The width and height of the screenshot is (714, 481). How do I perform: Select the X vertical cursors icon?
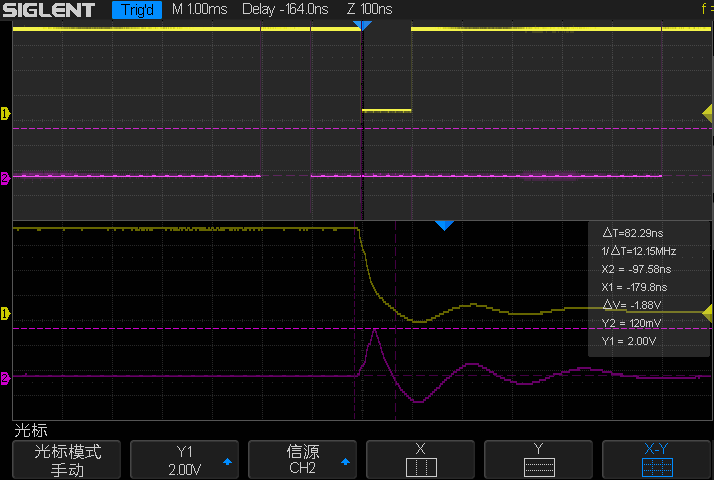click(421, 467)
